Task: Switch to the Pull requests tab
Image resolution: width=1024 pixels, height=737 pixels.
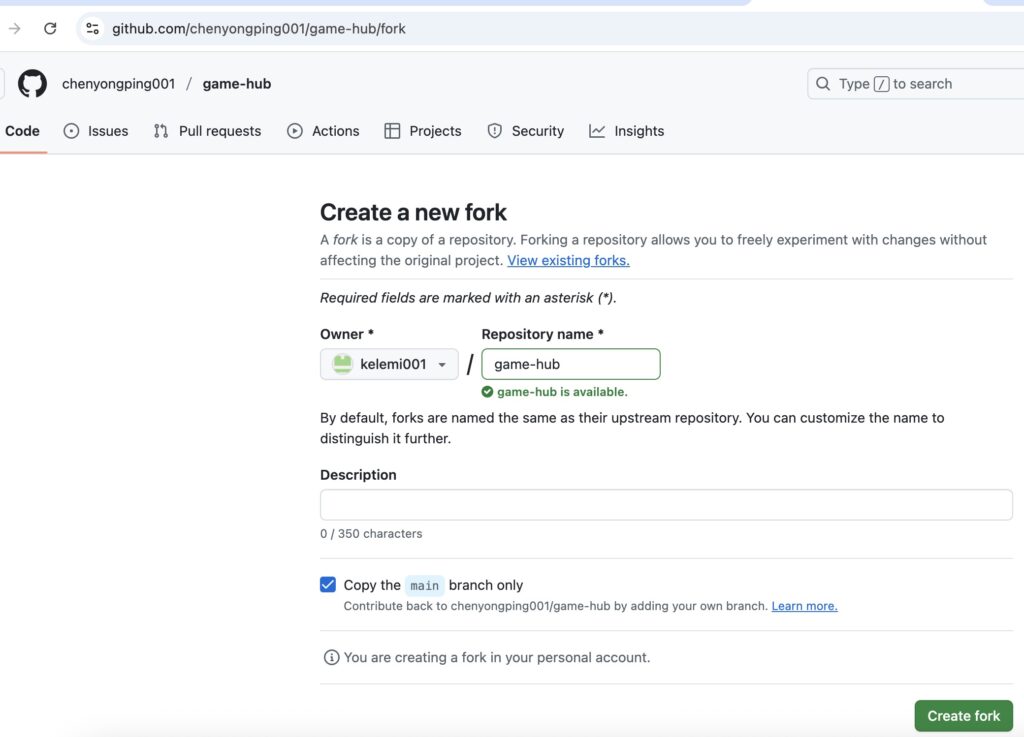Action: 207,131
